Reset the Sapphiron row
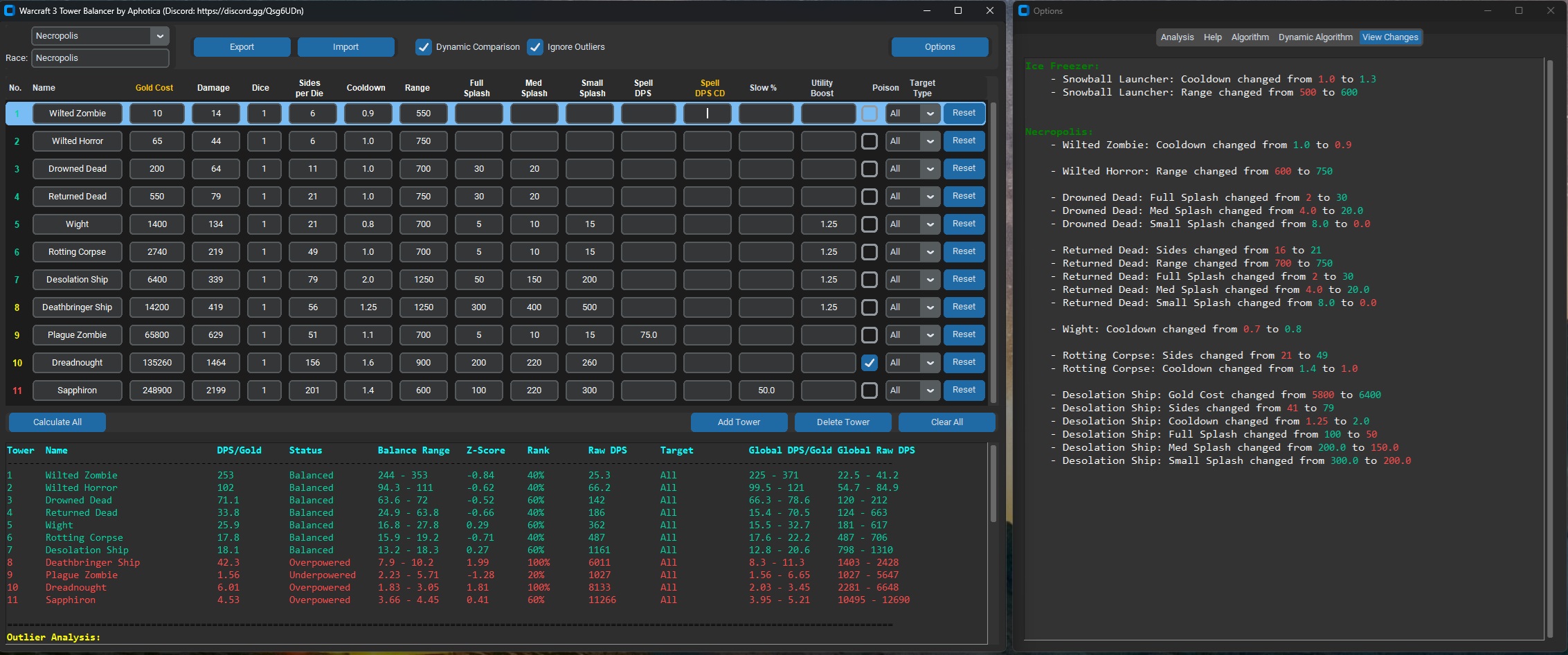 (x=964, y=391)
